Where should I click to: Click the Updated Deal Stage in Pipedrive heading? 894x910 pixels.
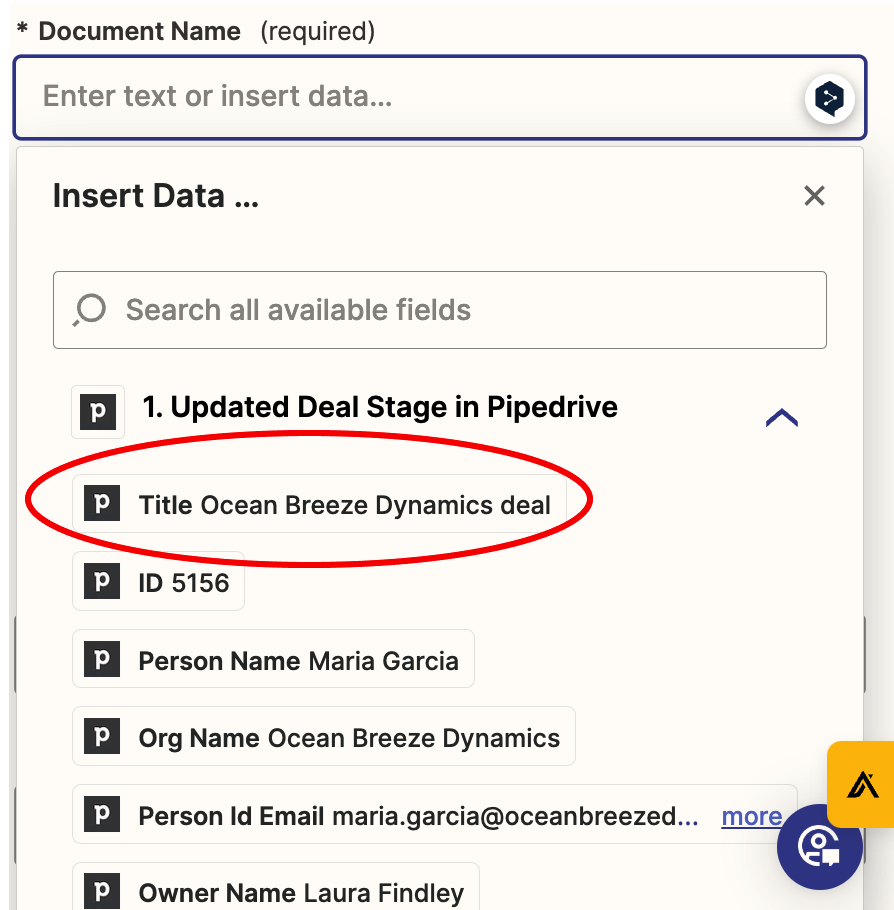380,408
